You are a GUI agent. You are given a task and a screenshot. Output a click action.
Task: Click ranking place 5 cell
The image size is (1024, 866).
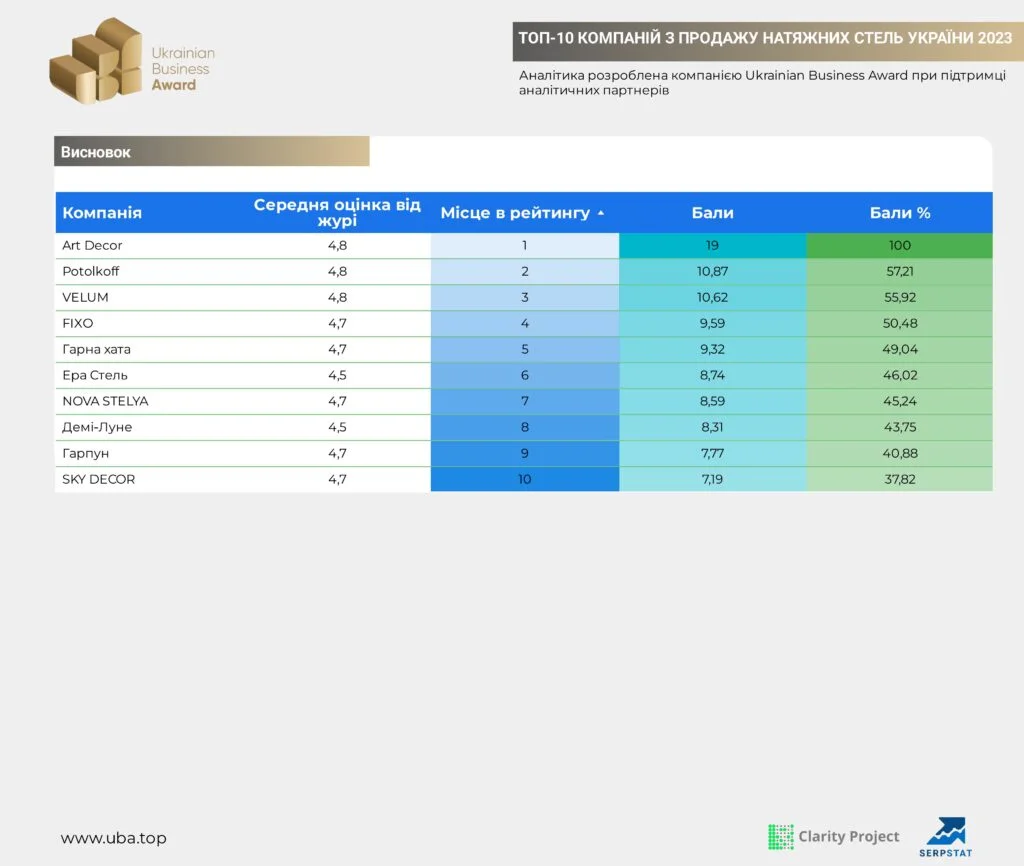click(x=525, y=349)
